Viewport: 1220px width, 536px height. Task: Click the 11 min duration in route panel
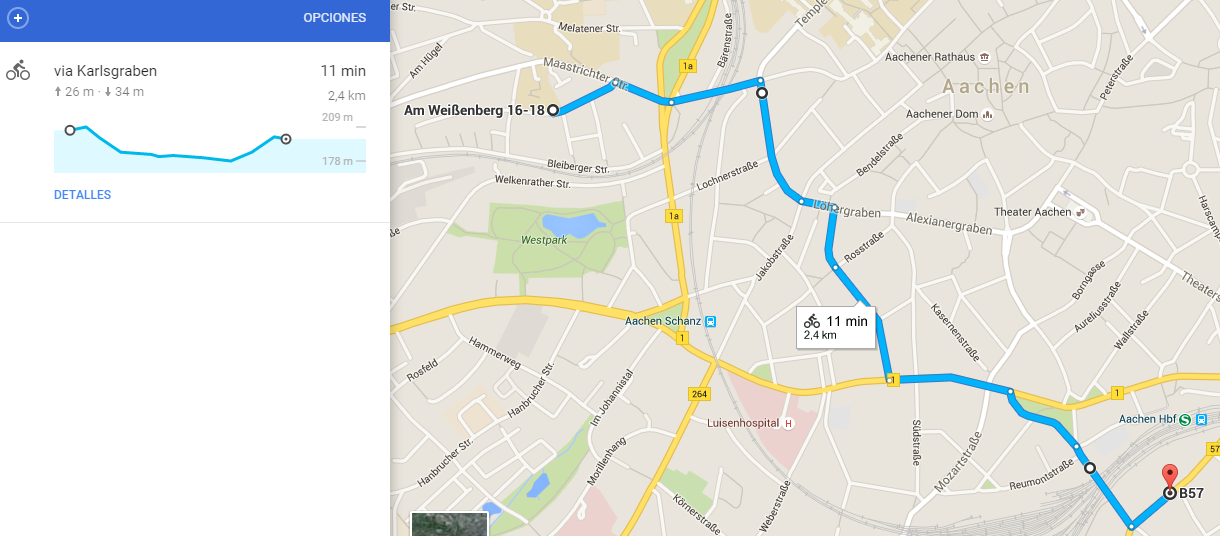(x=343, y=71)
